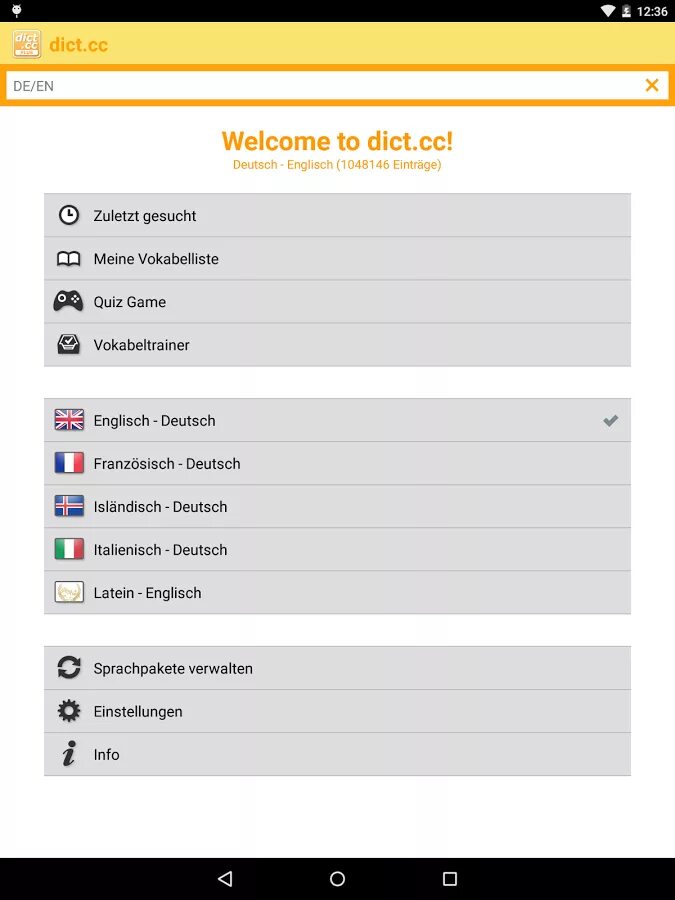
Task: Select the Isländisch - Deutsch language pair
Action: pos(338,506)
